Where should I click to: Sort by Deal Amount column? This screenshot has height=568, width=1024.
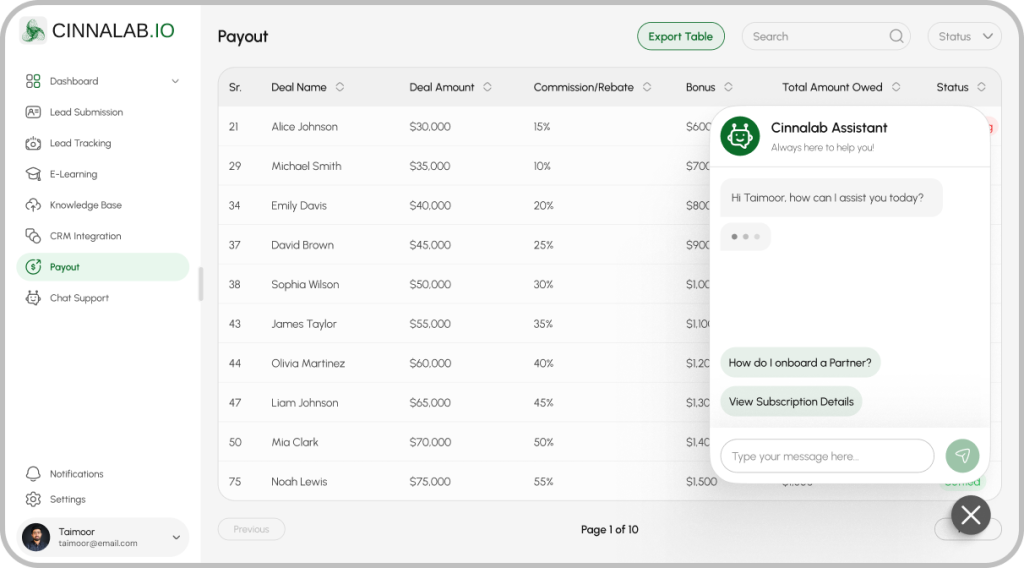pyautogui.click(x=487, y=87)
